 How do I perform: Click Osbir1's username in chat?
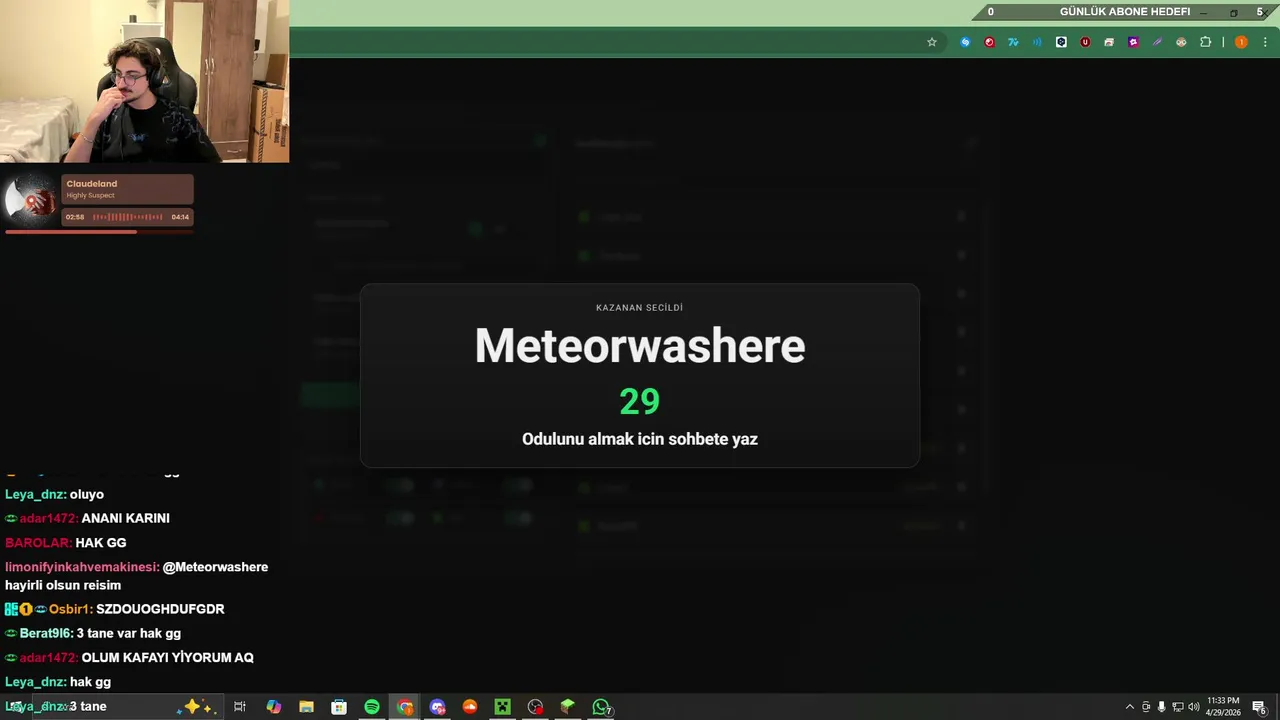point(71,609)
